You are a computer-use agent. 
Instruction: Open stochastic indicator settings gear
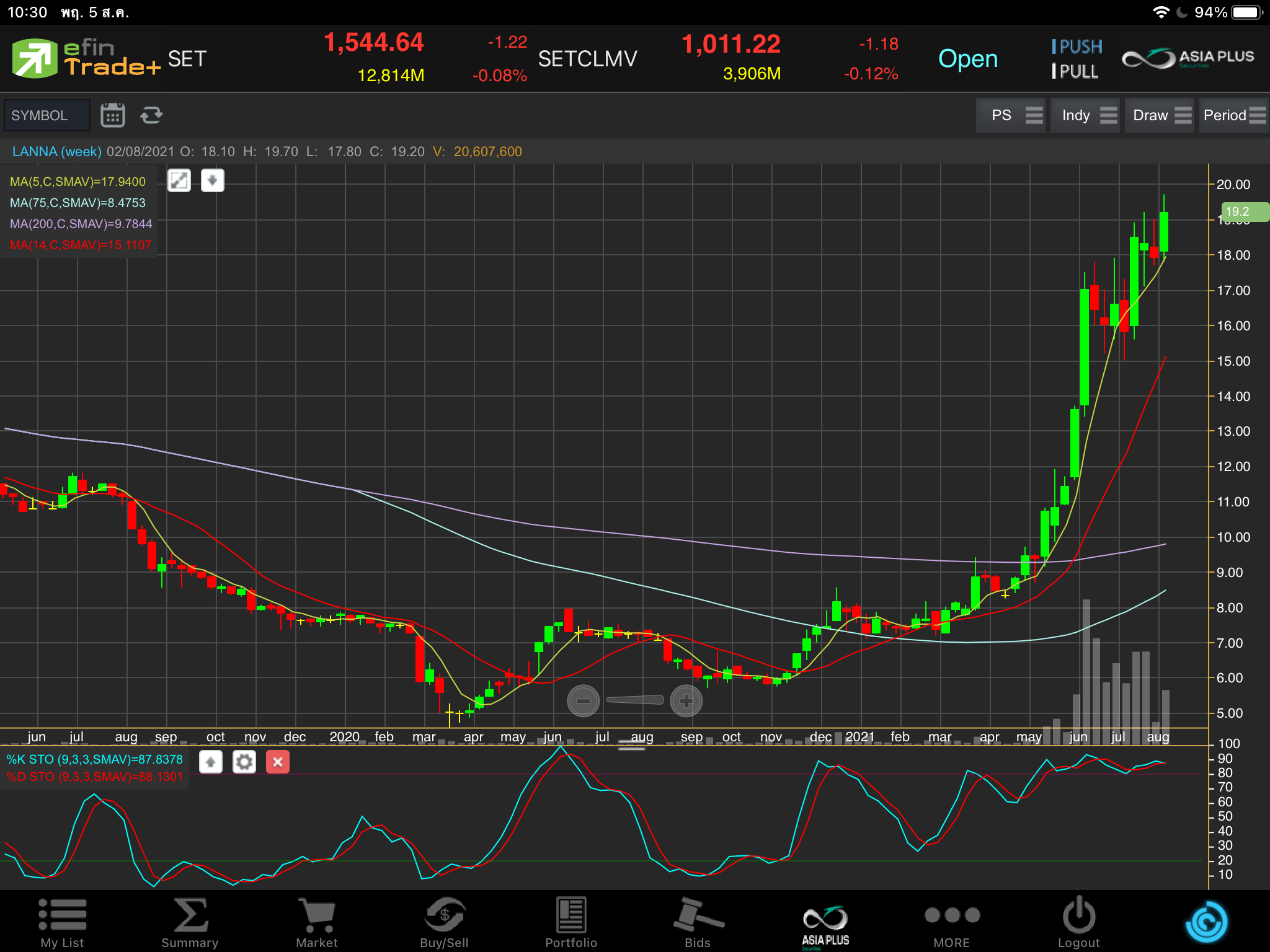(244, 762)
